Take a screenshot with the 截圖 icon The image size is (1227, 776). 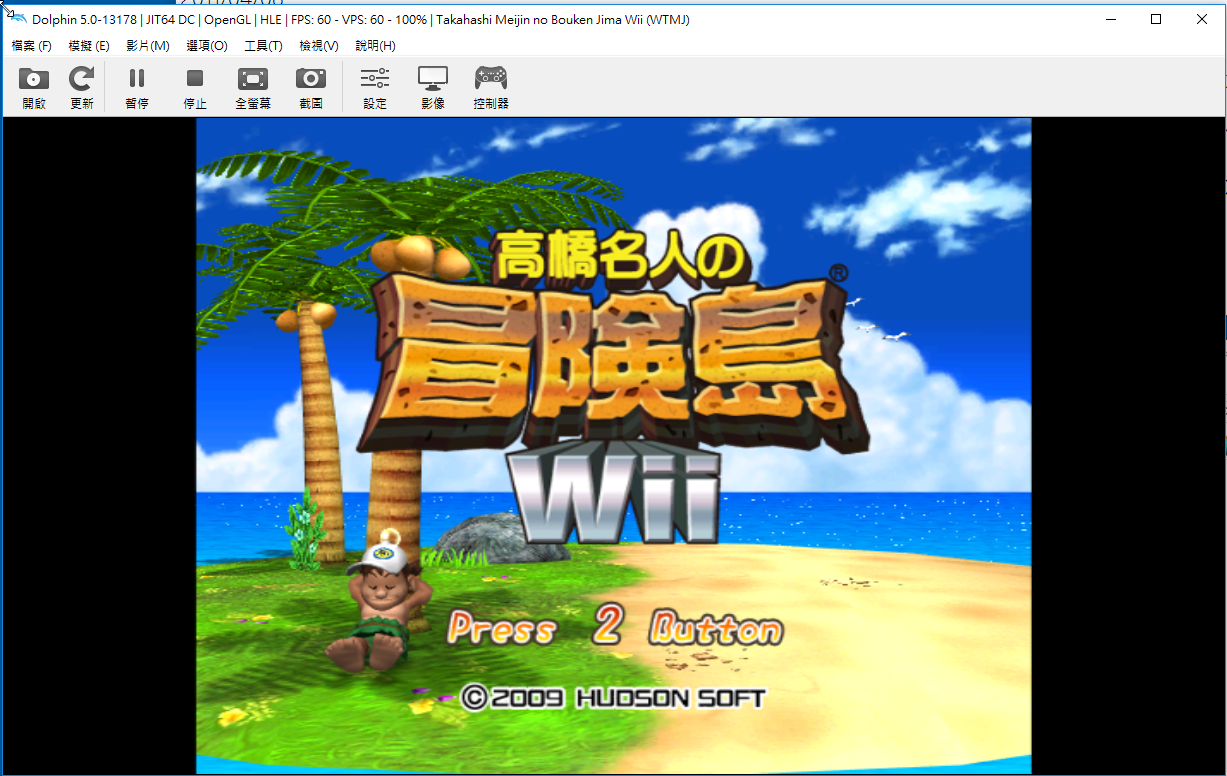click(x=311, y=79)
